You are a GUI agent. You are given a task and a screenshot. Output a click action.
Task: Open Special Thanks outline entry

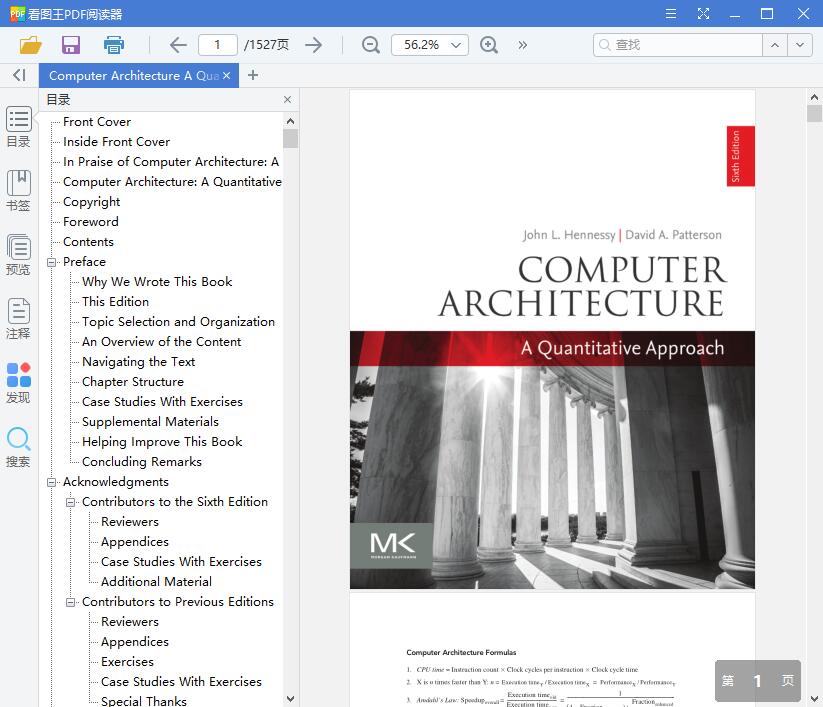point(143,701)
